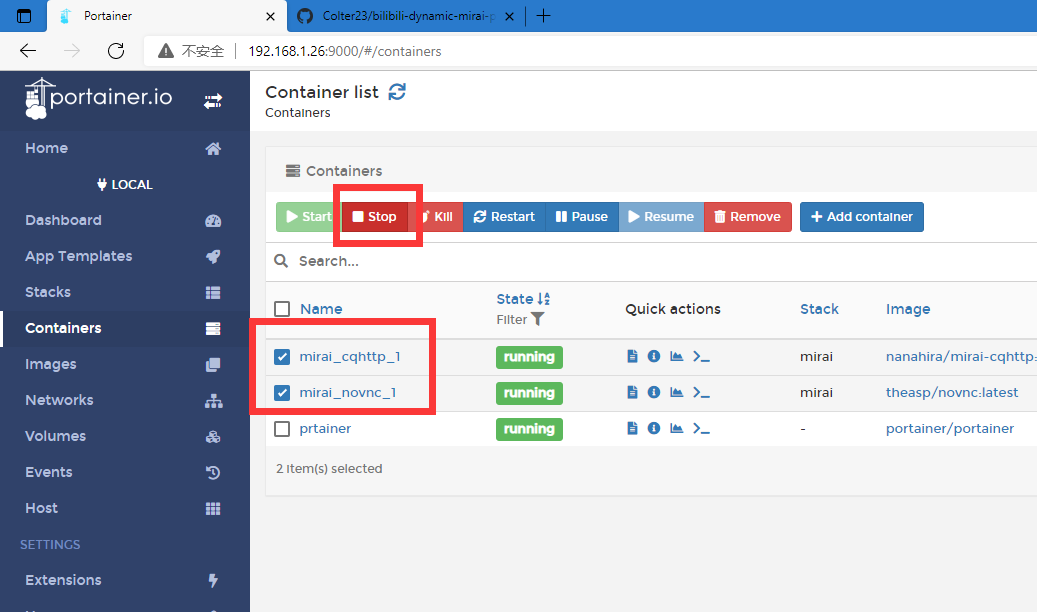1037x612 pixels.
Task: Click the Start button
Action: coord(308,217)
